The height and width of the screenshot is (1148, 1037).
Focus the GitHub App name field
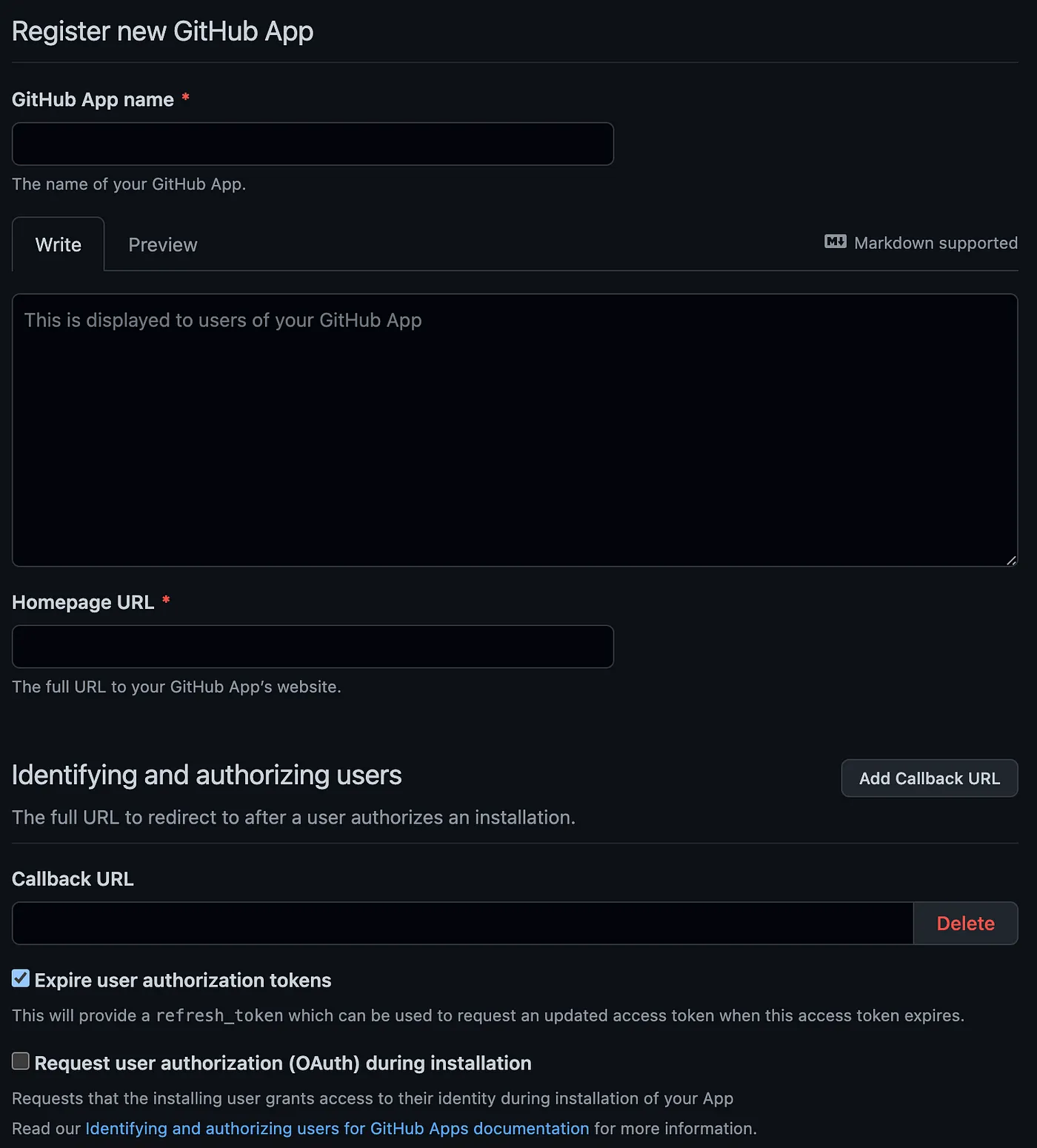click(313, 144)
